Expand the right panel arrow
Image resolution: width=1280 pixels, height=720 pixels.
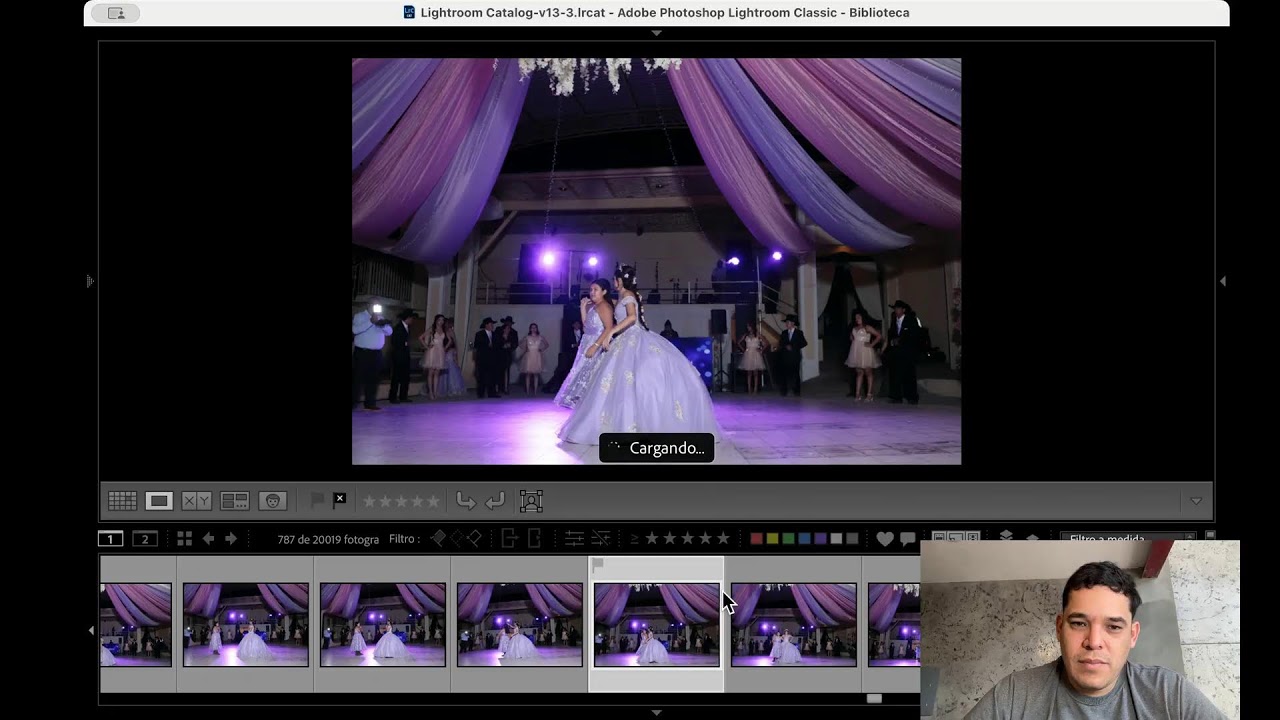(x=1222, y=282)
